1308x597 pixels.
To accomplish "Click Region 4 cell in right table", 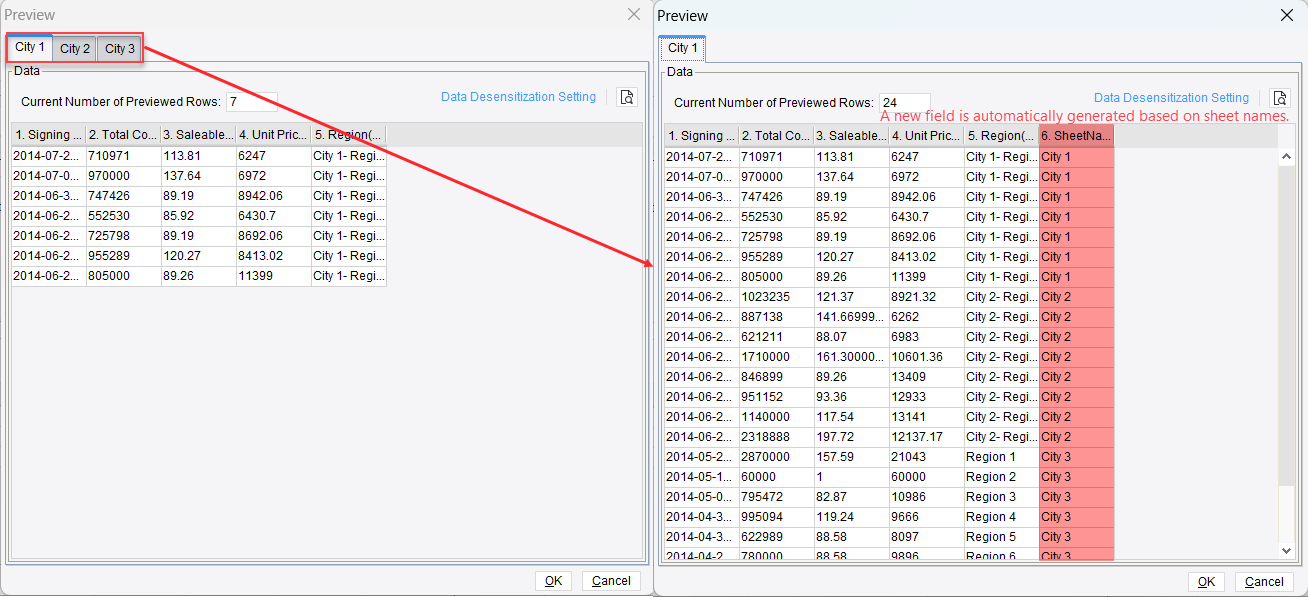I will (x=1001, y=517).
